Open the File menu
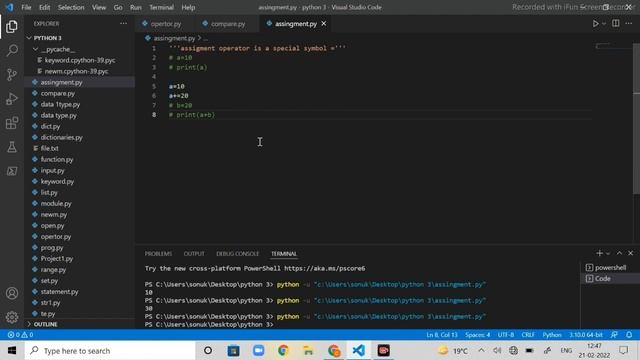 [26, 7]
